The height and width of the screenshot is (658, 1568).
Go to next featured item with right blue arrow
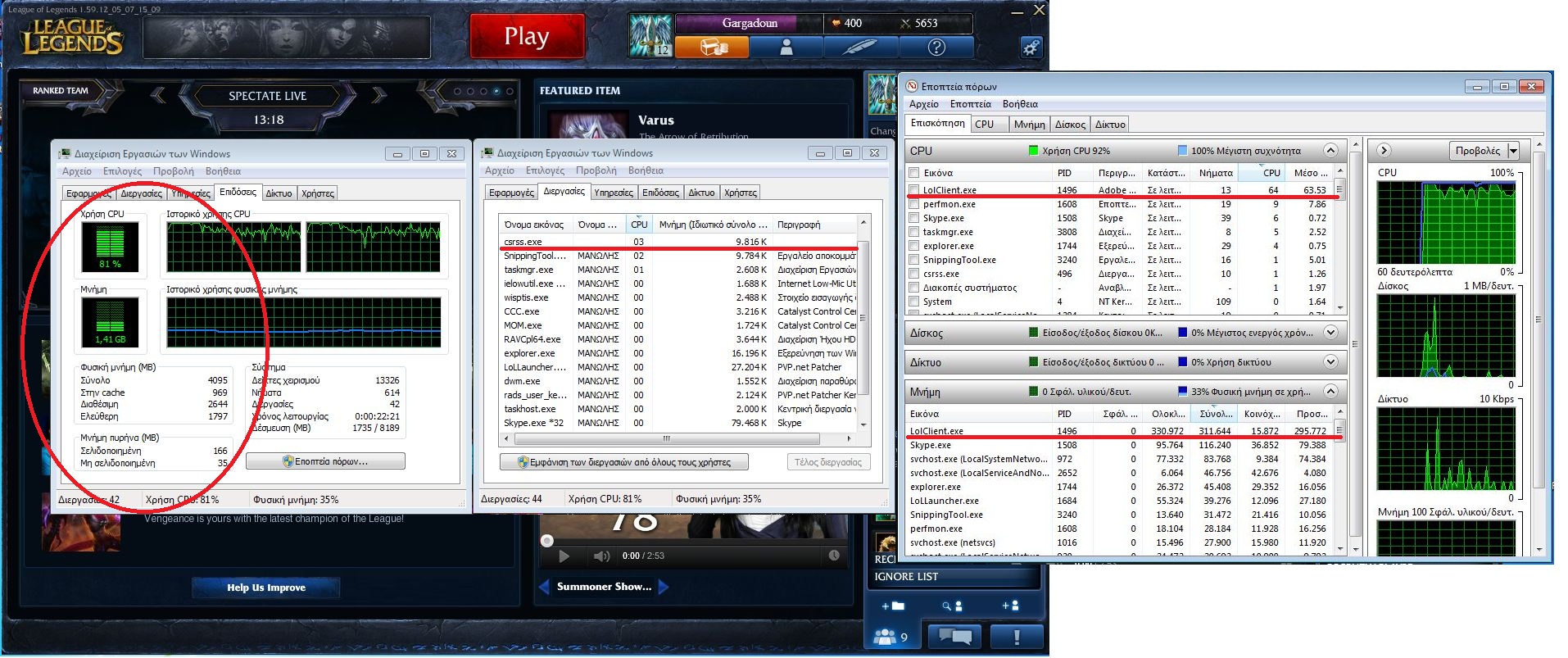tap(664, 587)
